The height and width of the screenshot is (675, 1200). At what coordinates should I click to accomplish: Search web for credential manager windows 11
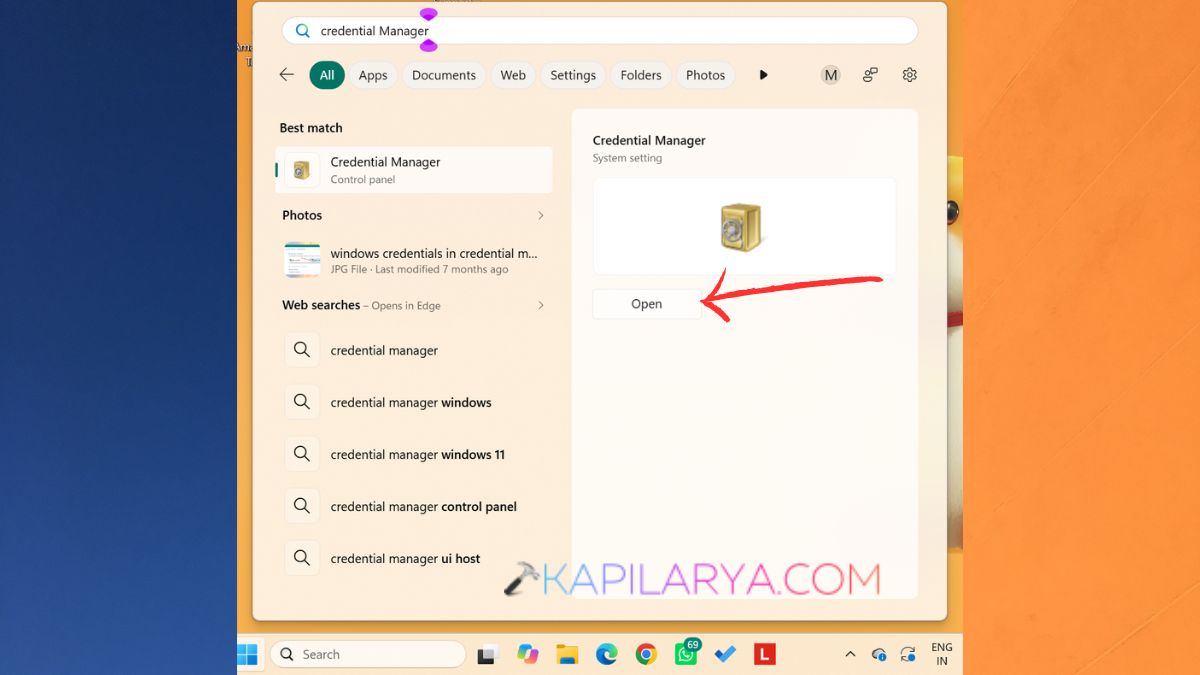pos(414,455)
